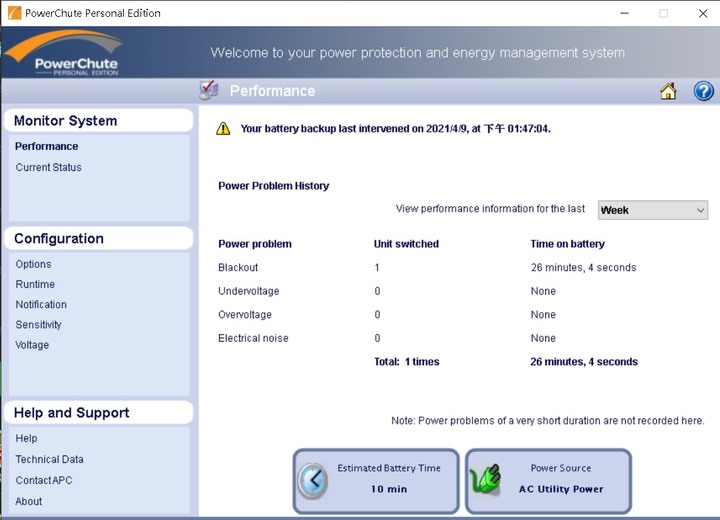
Task: Close the PowerChute Personal Edition window
Action: pyautogui.click(x=703, y=13)
